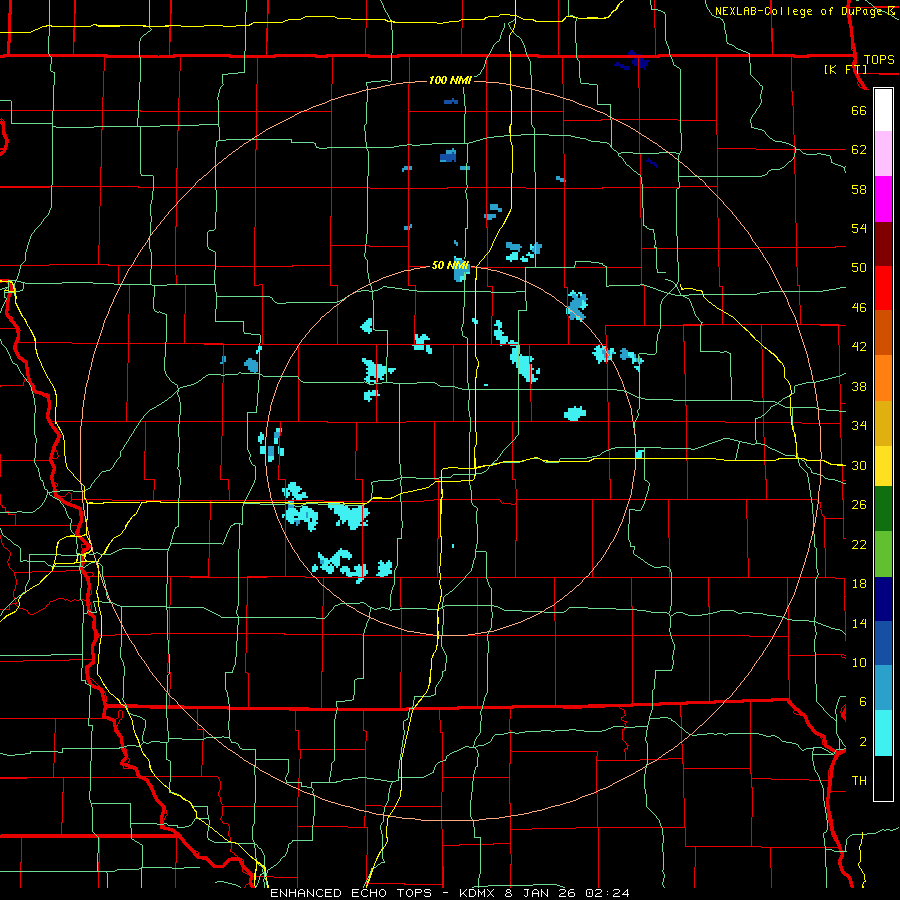Click the 26 legend value
Viewport: 900px width, 900px height.
[859, 505]
